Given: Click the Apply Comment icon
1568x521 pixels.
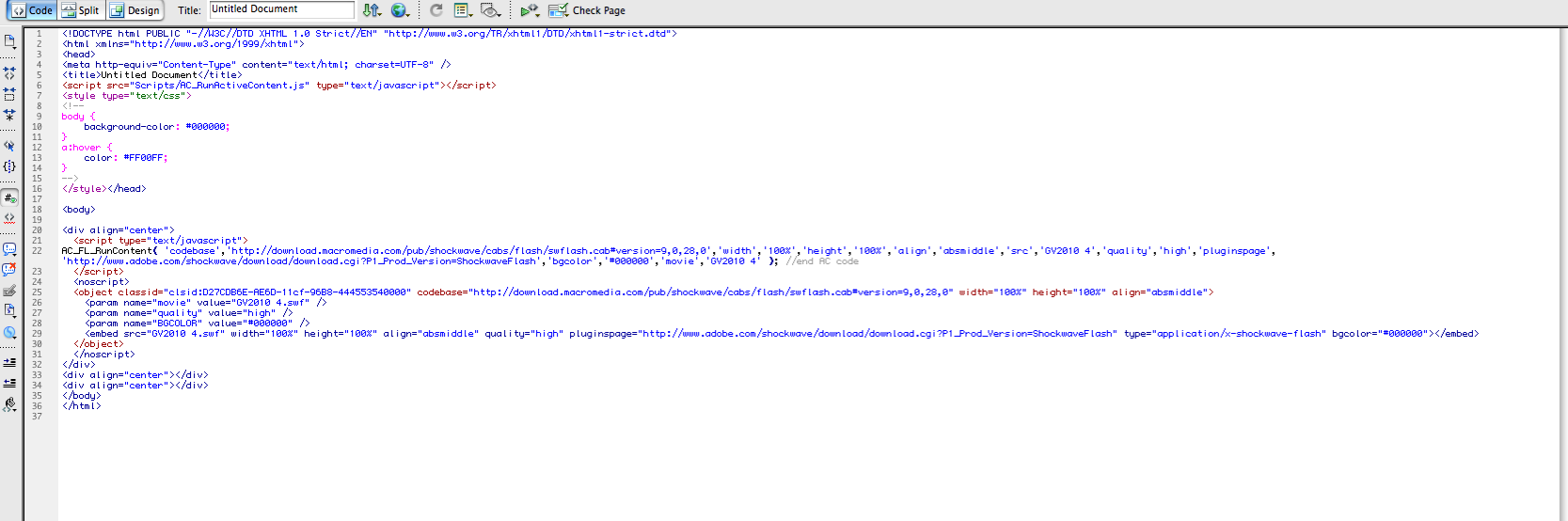Looking at the screenshot, I should (9, 249).
